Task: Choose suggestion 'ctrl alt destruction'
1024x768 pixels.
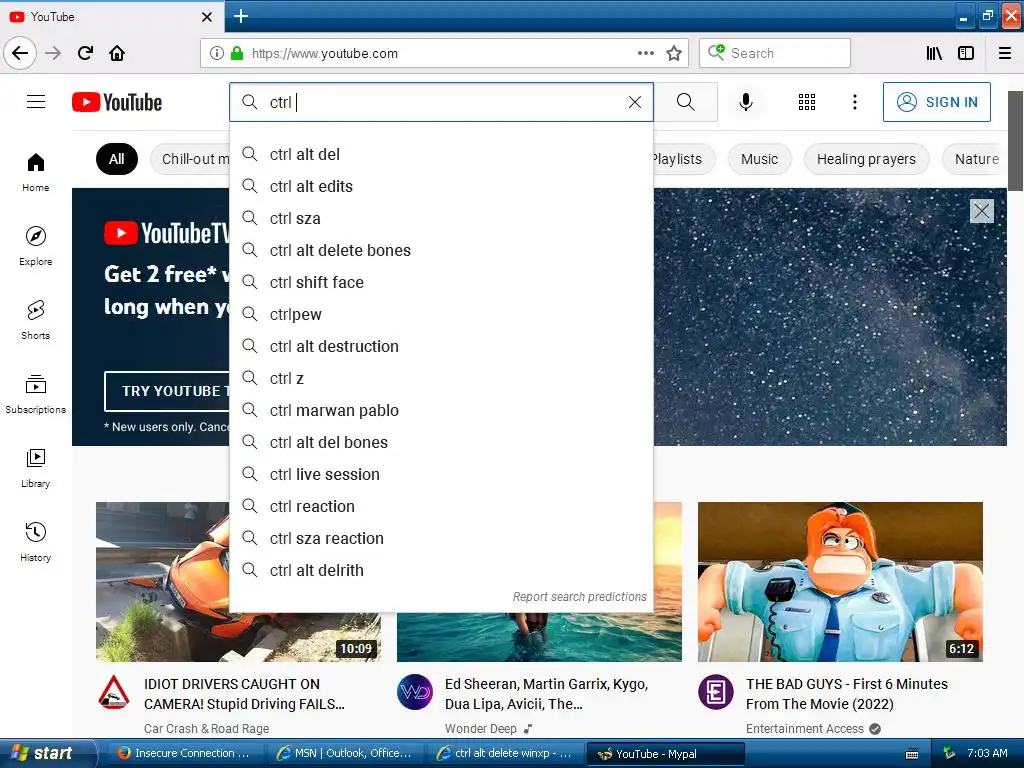Action: click(x=441, y=346)
